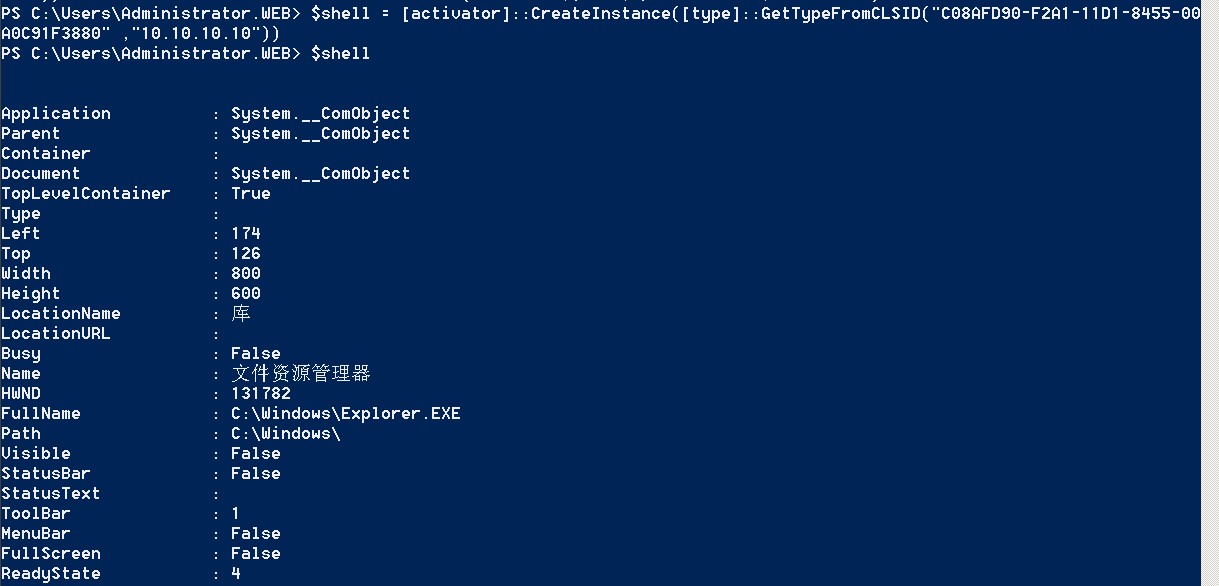
Task: Click the Application property name
Action: (56, 113)
